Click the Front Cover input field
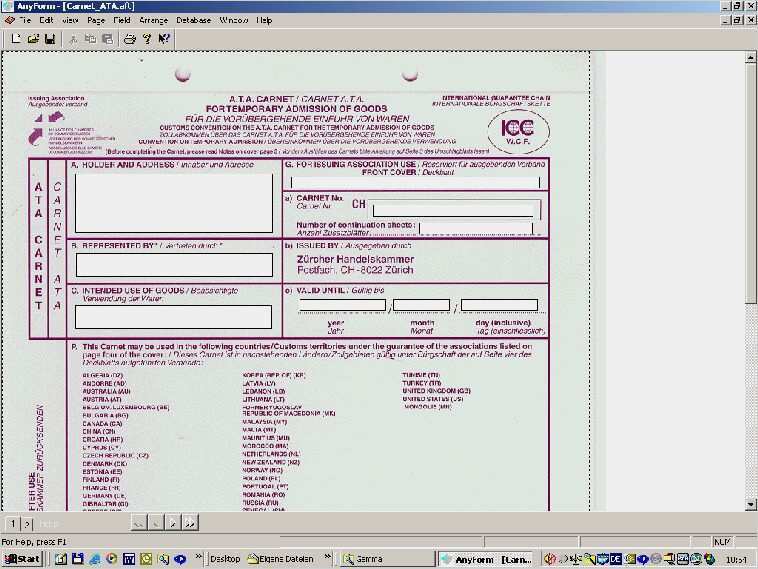The image size is (758, 569). (x=415, y=182)
